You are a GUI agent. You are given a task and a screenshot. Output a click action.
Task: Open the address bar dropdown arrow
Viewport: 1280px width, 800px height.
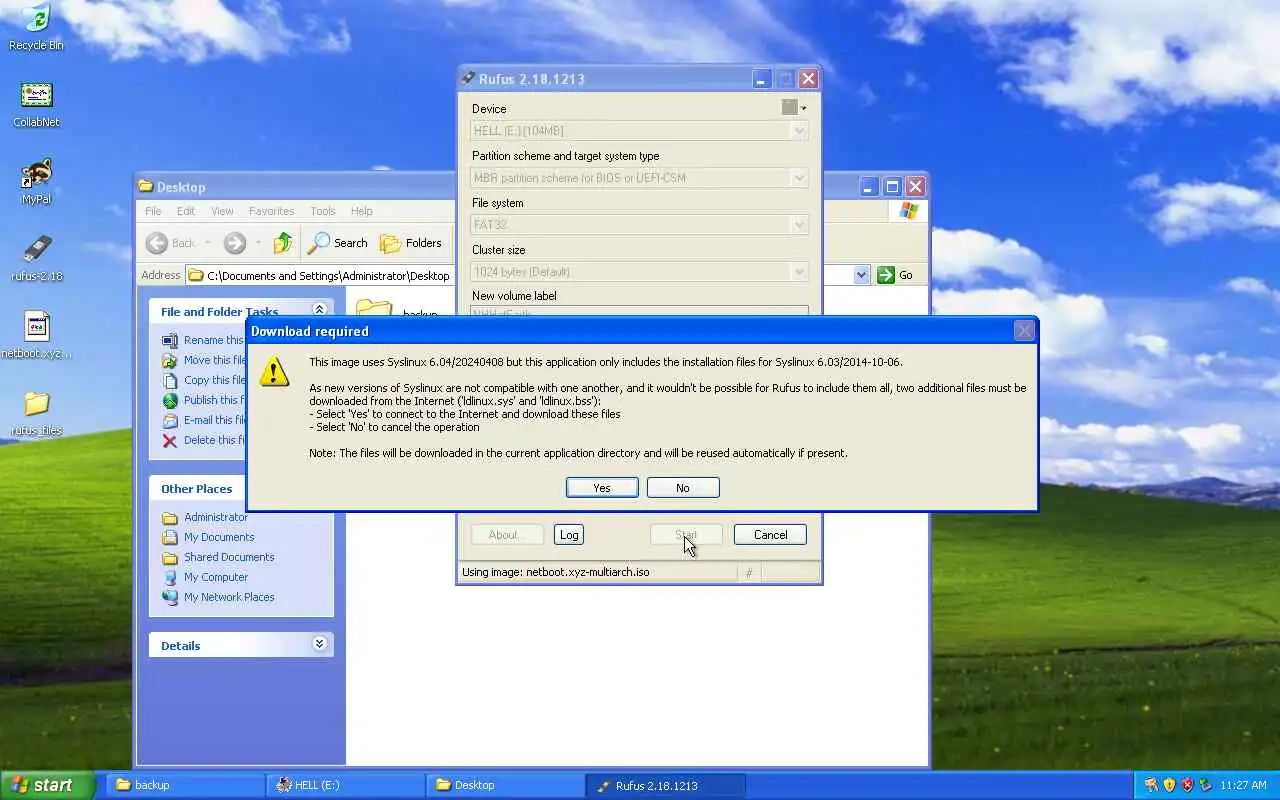click(x=862, y=275)
